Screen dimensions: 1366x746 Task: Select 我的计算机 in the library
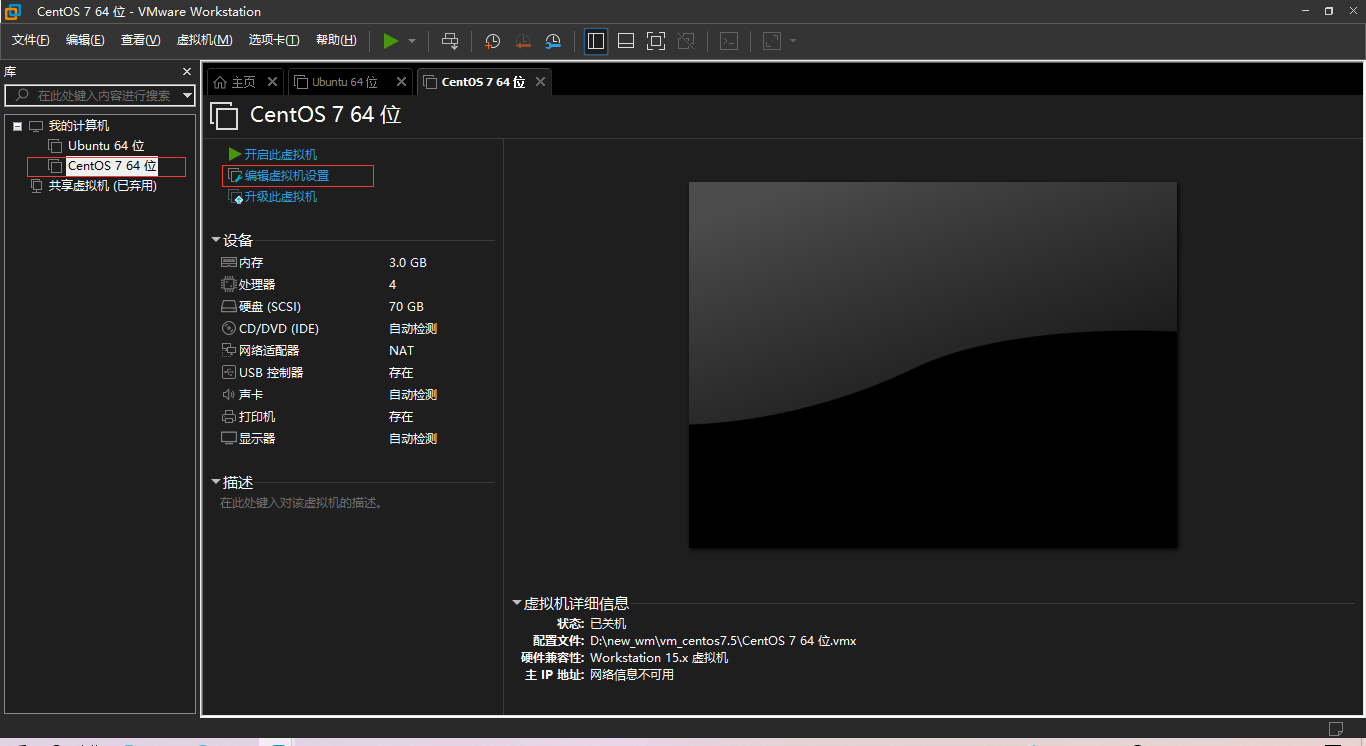tap(79, 126)
